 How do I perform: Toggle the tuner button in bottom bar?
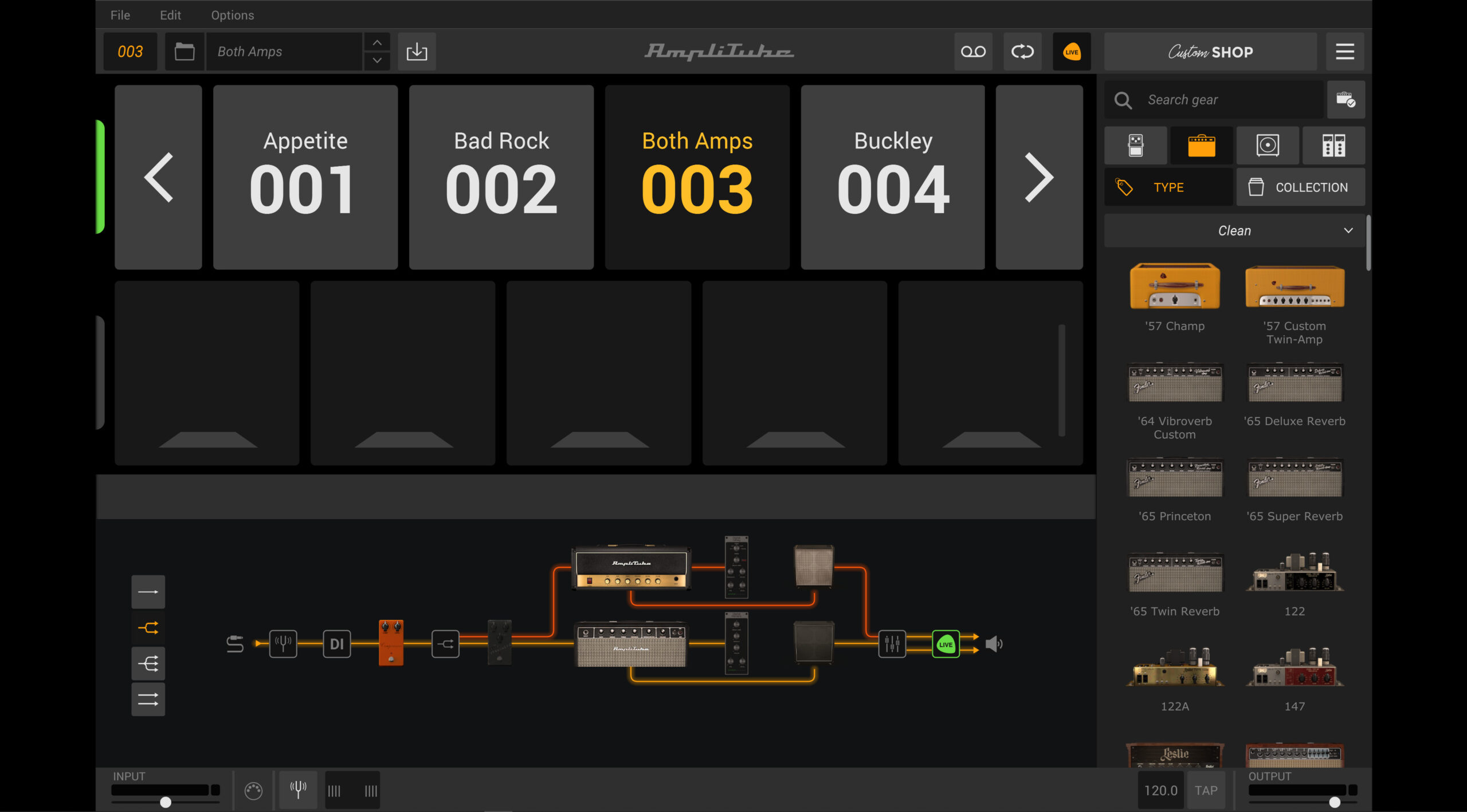pos(298,790)
